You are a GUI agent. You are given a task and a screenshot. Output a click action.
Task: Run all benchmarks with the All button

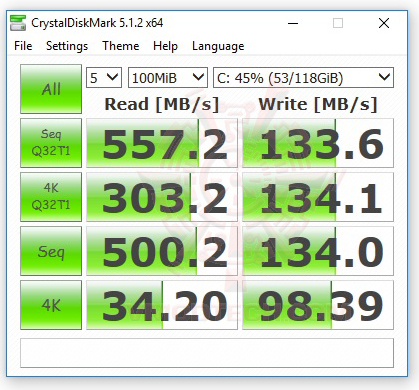pyautogui.click(x=51, y=89)
